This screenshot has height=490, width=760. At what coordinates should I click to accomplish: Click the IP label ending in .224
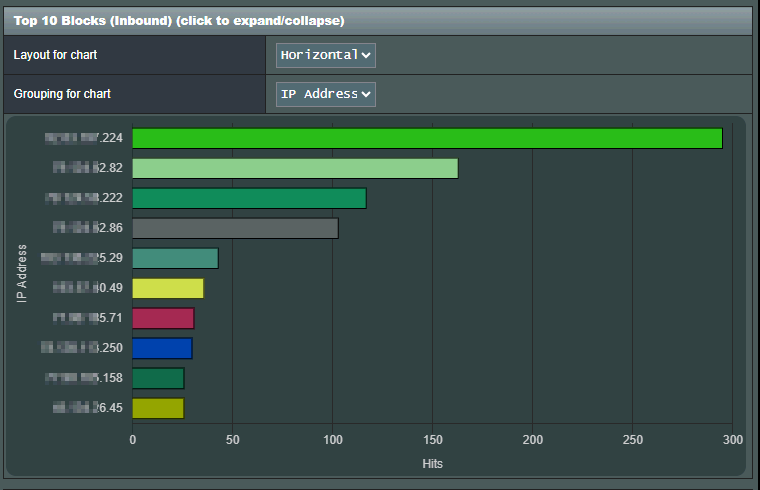click(x=85, y=139)
